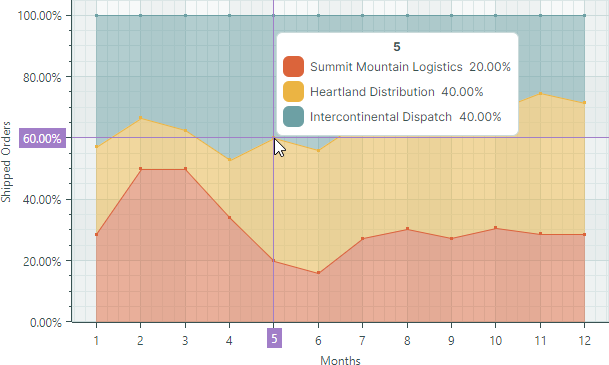609x365 pixels.
Task: Click month 11 on the x-axis
Action: pos(540,341)
